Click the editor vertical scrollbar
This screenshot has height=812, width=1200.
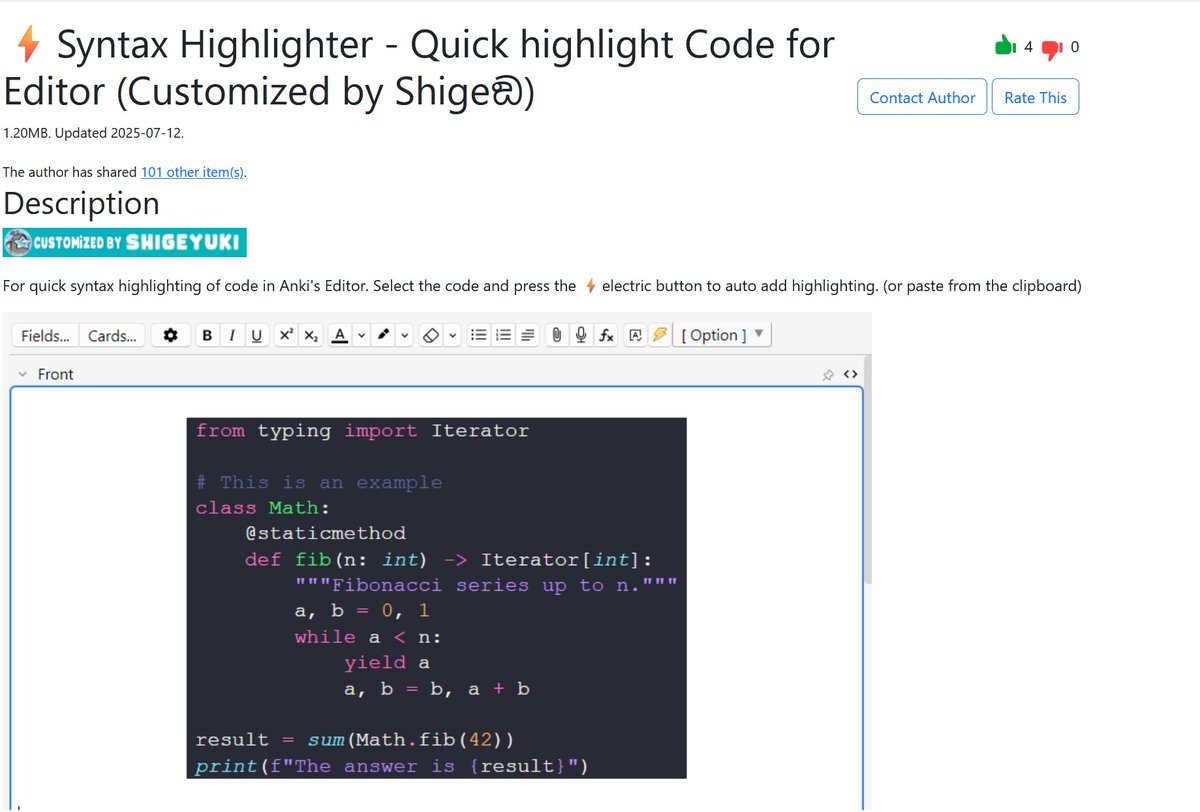(867, 468)
